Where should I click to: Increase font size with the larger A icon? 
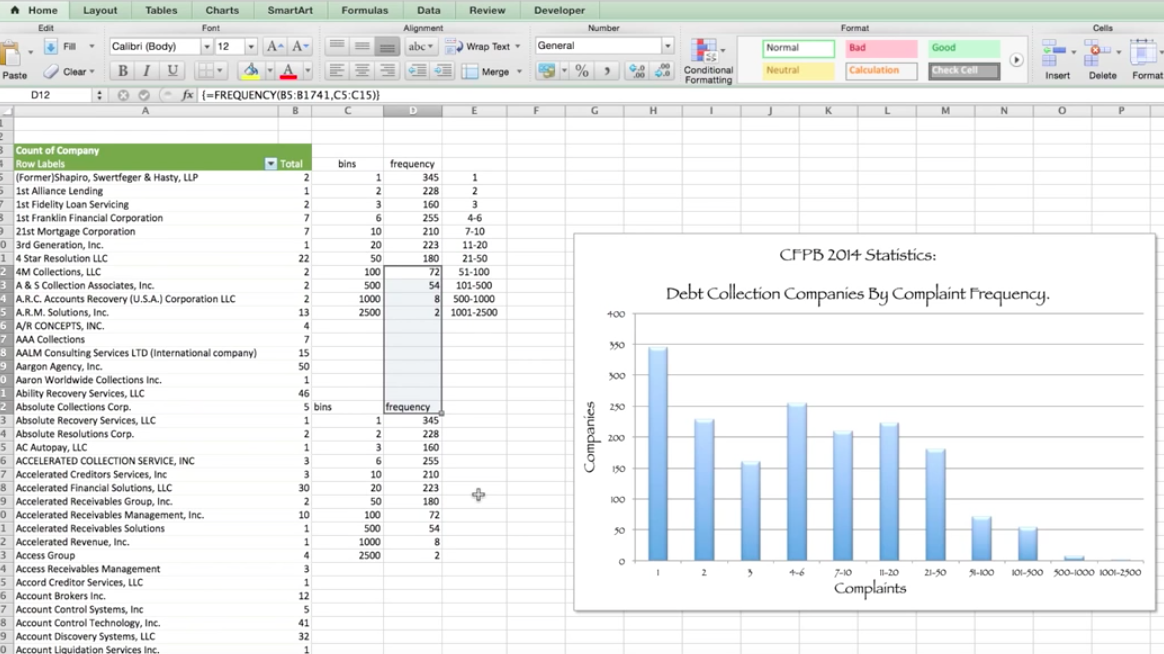pos(274,47)
